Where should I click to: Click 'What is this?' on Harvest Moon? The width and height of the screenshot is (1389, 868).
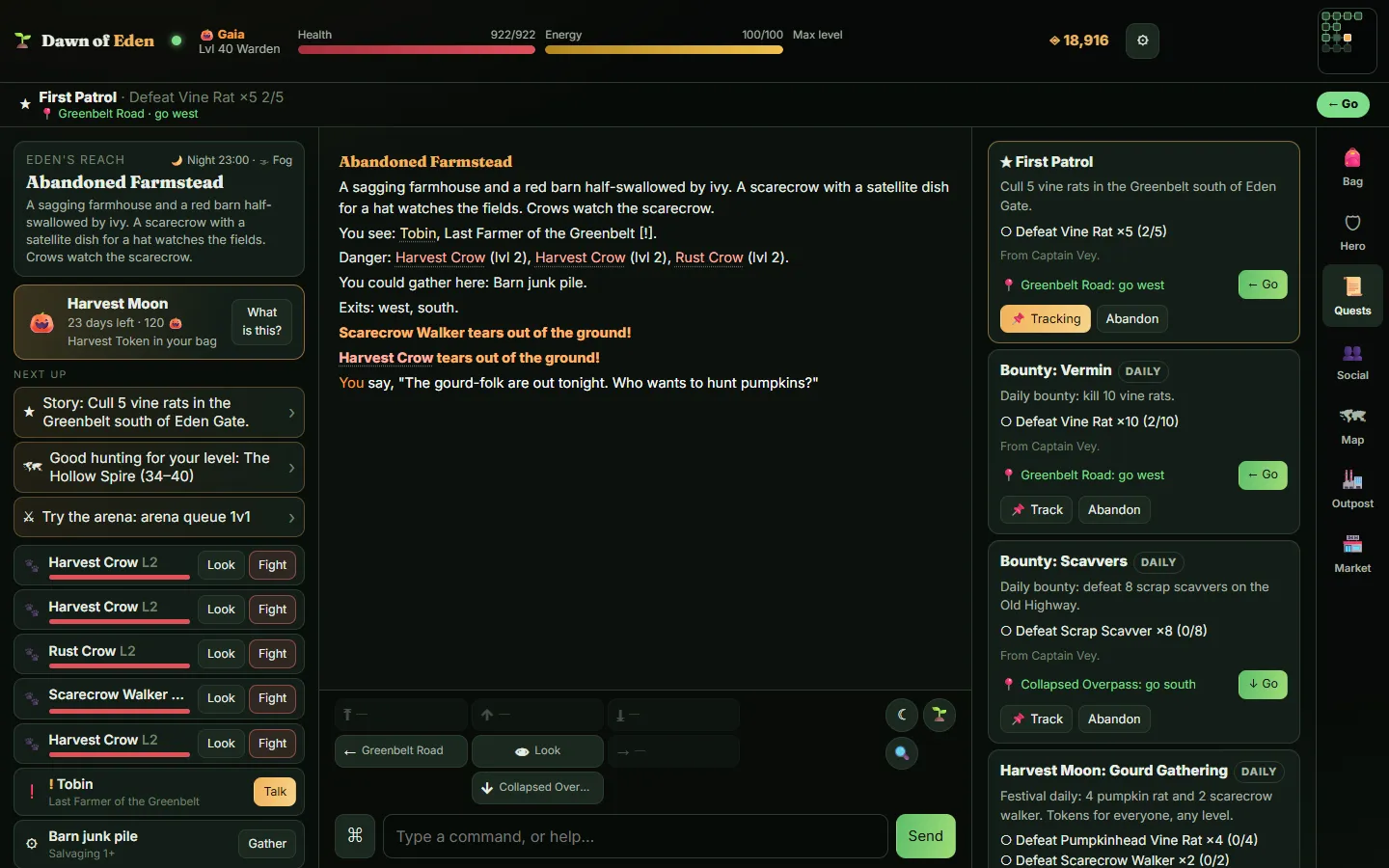(x=261, y=322)
